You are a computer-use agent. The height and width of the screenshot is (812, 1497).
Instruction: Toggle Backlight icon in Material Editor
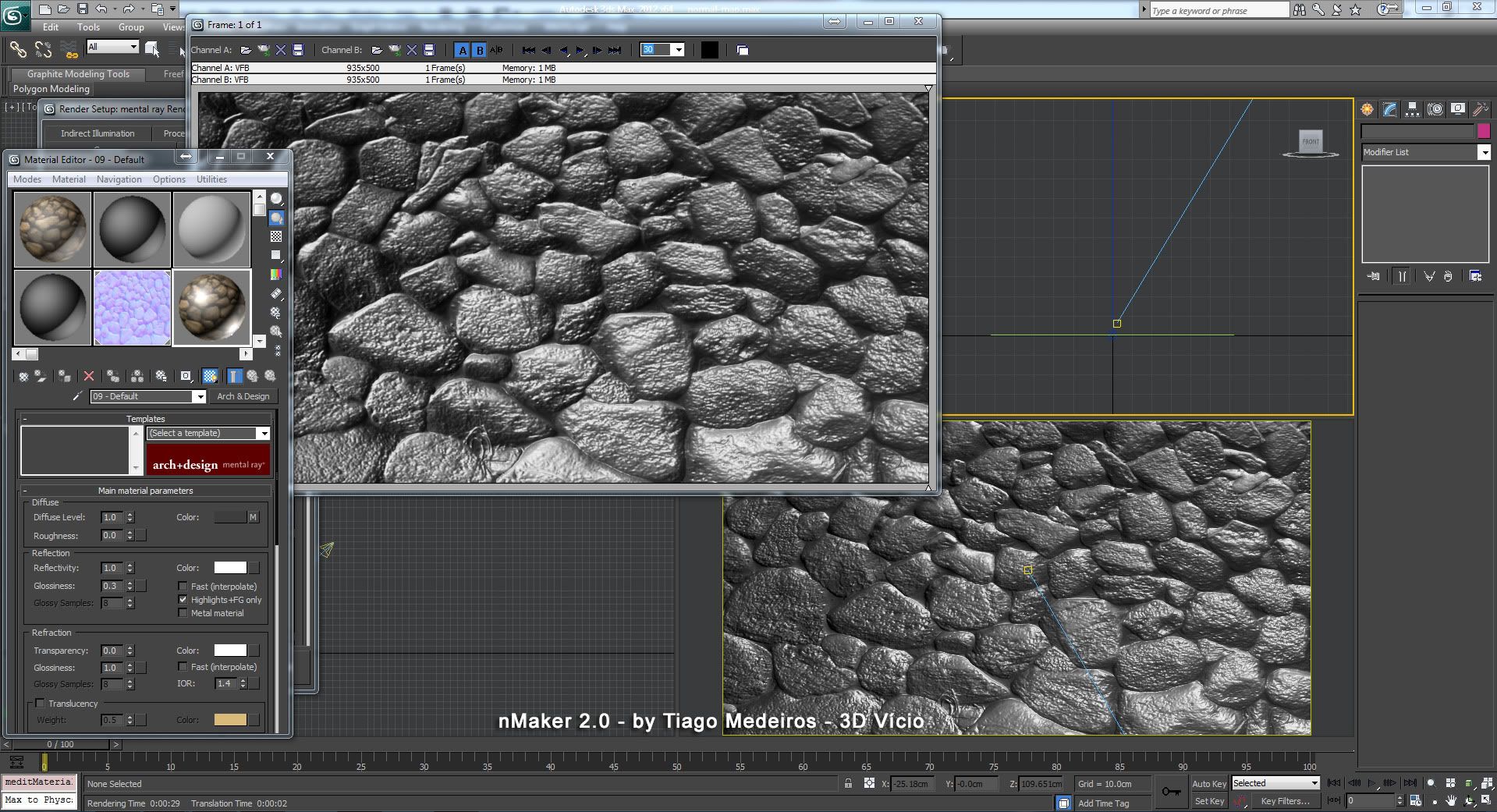pos(276,218)
